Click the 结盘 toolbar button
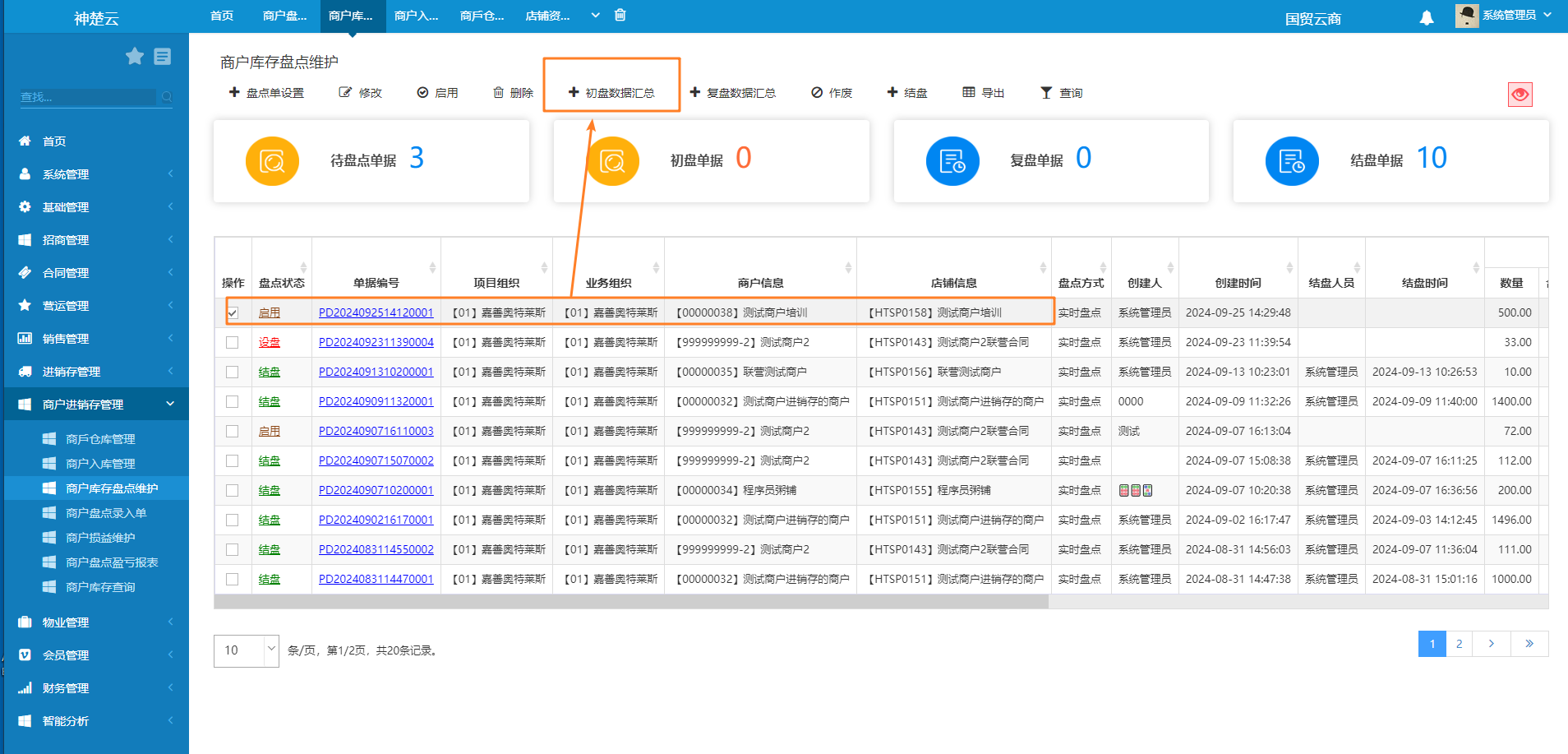Image resolution: width=1568 pixels, height=754 pixels. 907,93
